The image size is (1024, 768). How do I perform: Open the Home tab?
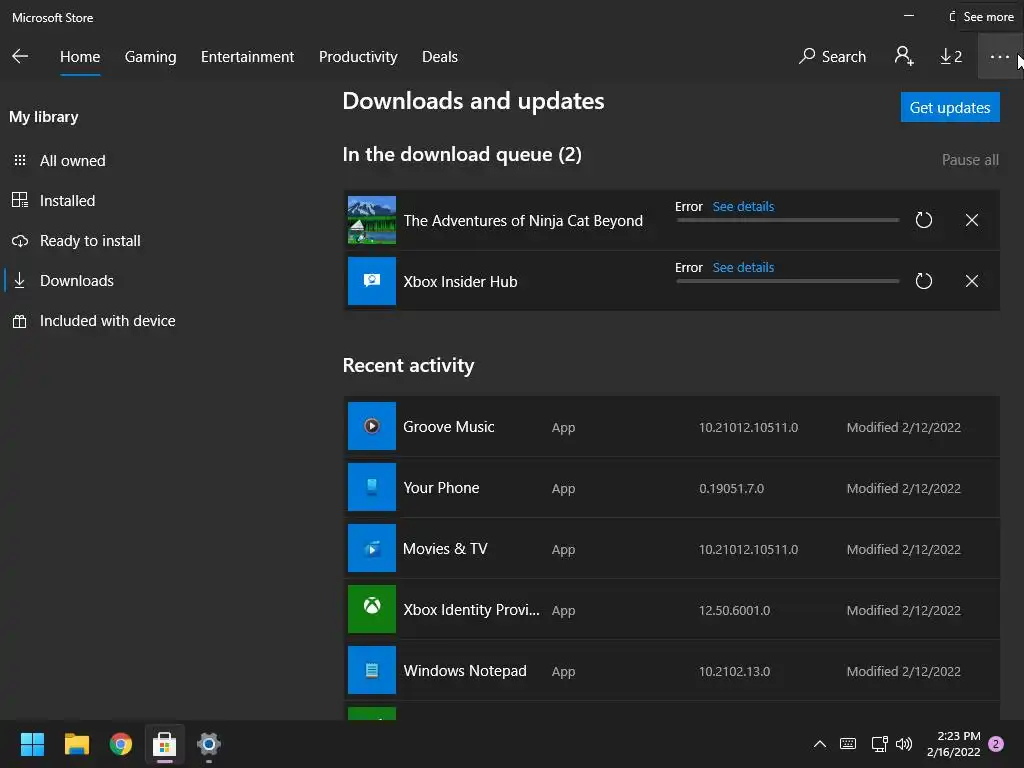pyautogui.click(x=80, y=57)
